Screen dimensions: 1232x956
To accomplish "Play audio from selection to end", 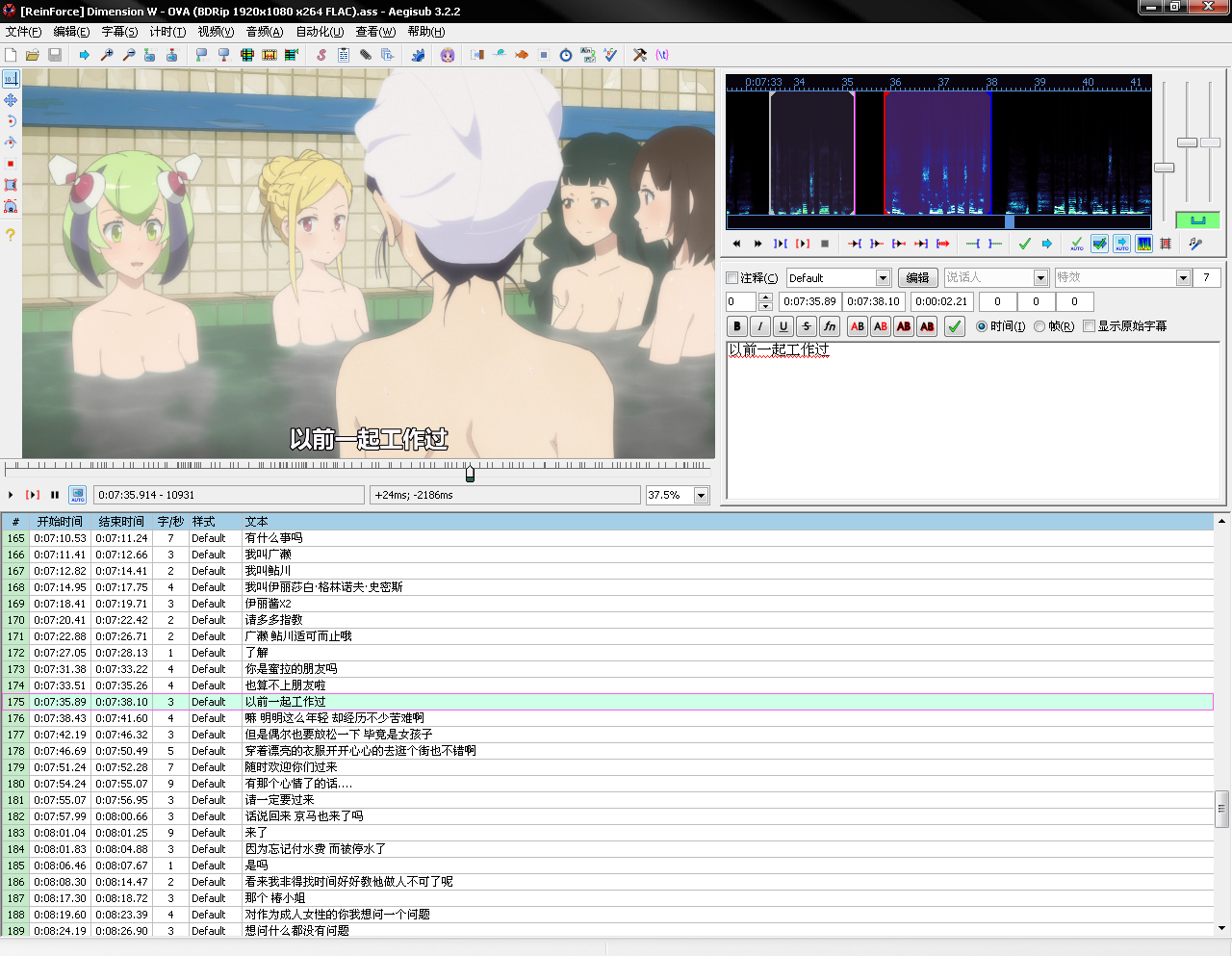I will tap(943, 244).
